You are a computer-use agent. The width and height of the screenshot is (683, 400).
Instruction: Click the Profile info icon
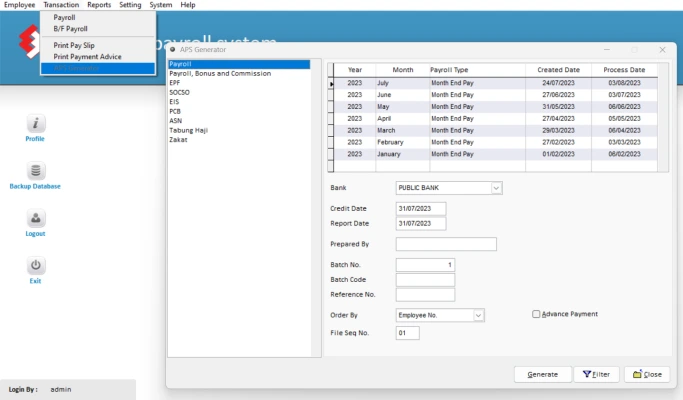click(35, 123)
